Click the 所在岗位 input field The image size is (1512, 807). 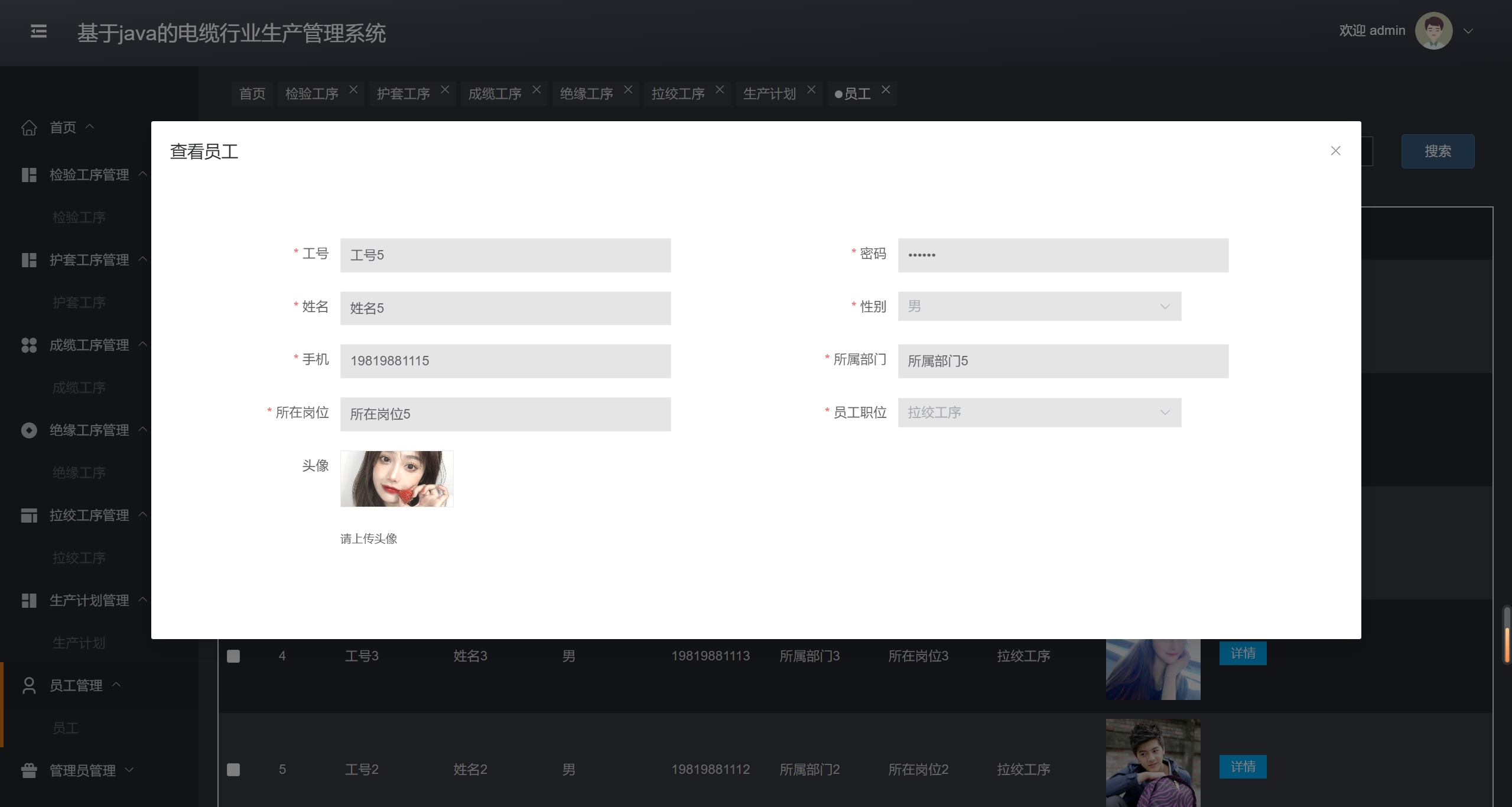(505, 414)
